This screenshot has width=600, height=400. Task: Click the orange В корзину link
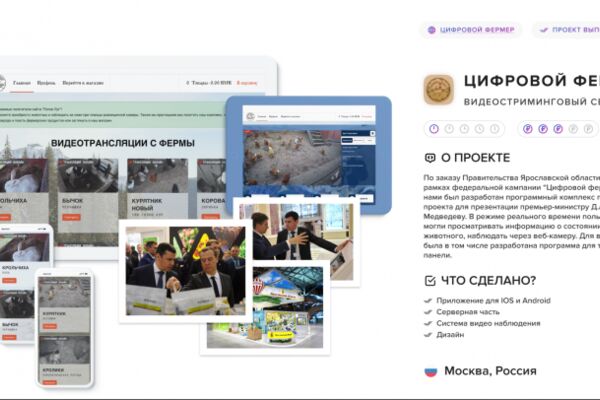click(247, 83)
